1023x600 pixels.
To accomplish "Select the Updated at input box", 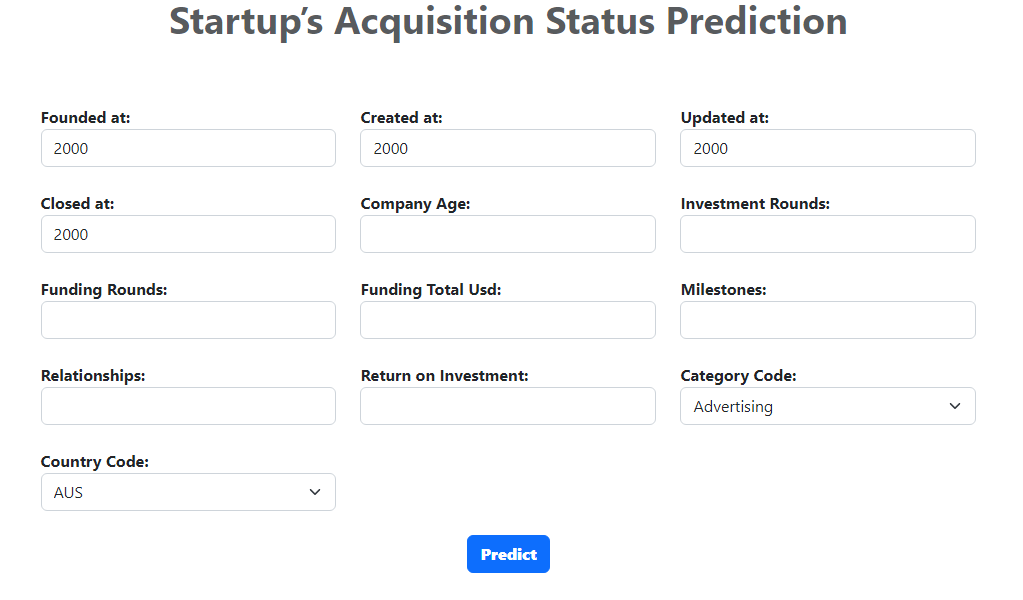I will pos(828,148).
